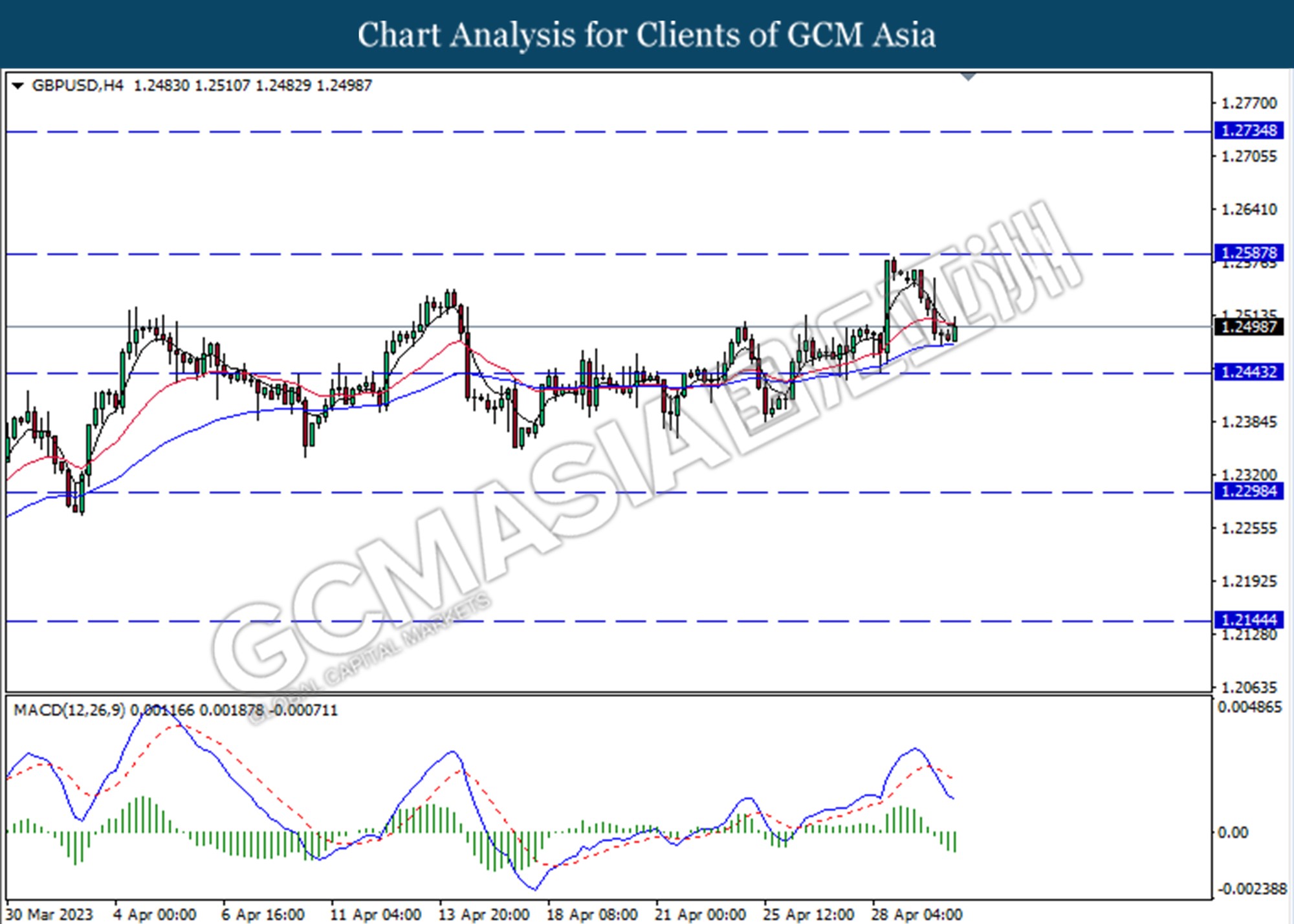Click the 25 Apr 12:00 time label
Viewport: 1294px width, 924px height.
pos(809,914)
